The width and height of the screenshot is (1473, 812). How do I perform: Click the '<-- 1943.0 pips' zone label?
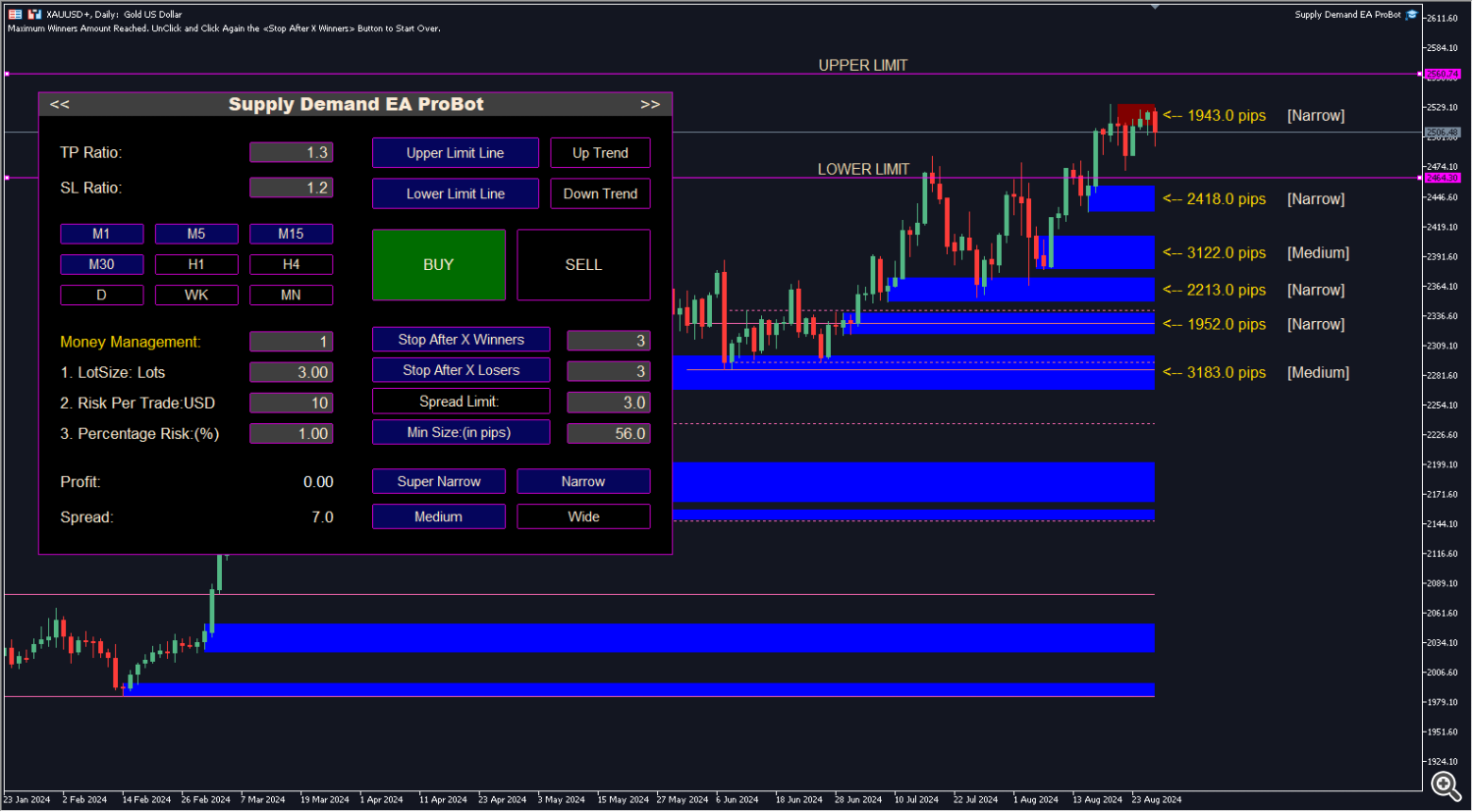click(x=1215, y=115)
